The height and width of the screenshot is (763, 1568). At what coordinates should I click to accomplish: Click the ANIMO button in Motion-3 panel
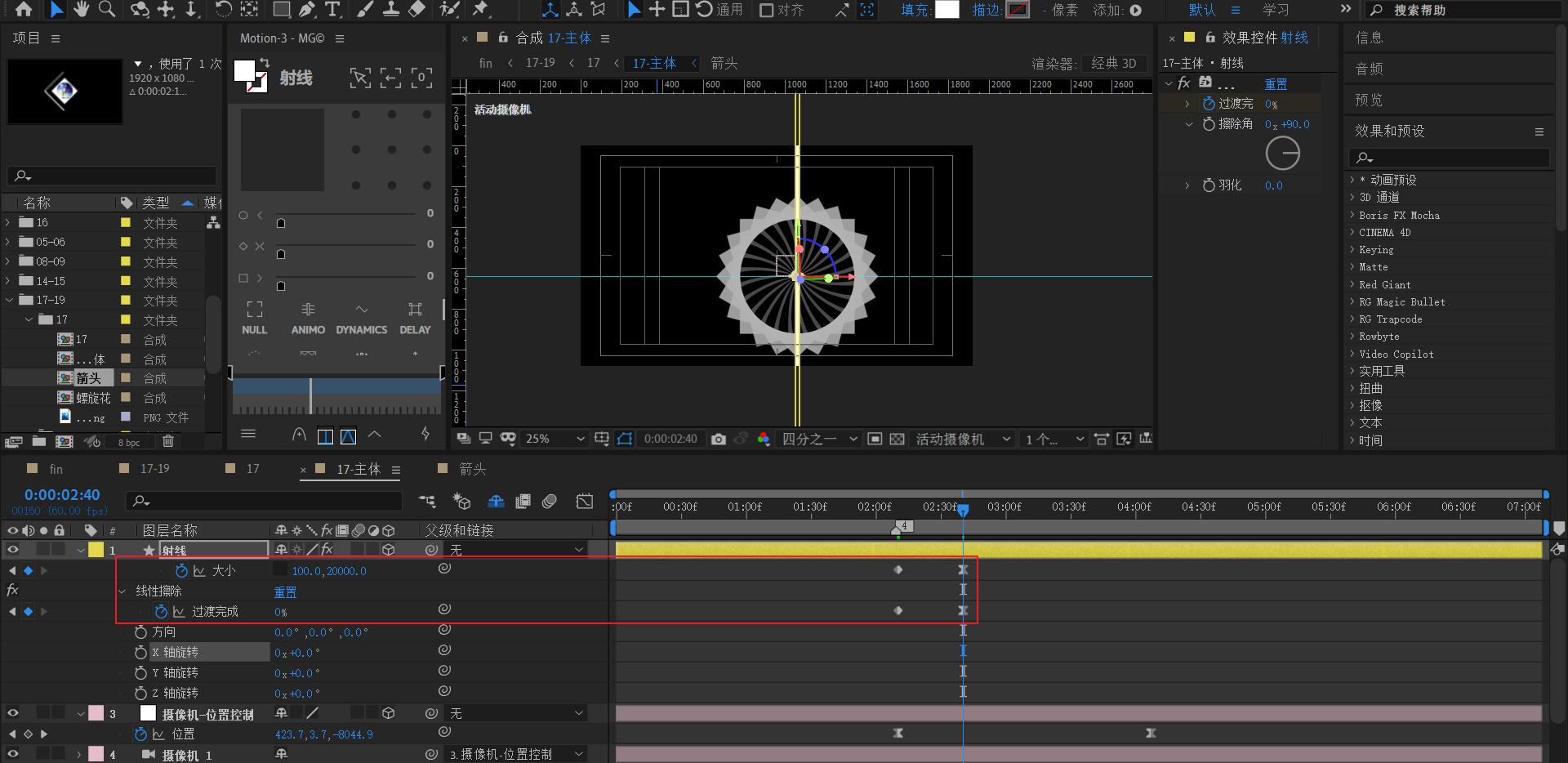coord(308,318)
